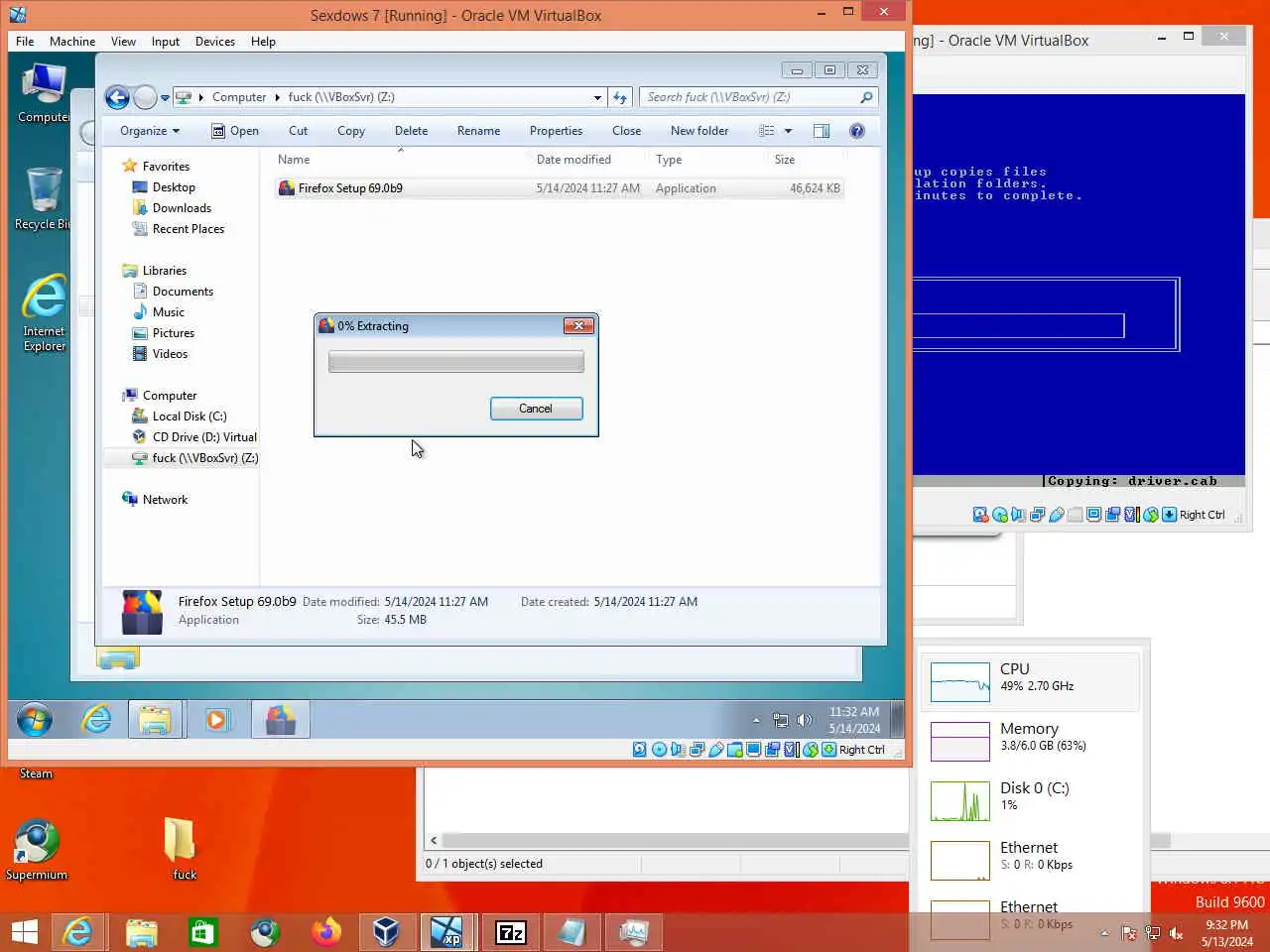Click USB indicator in Windows 7 VM status bar
1270x952 pixels.
point(715,750)
